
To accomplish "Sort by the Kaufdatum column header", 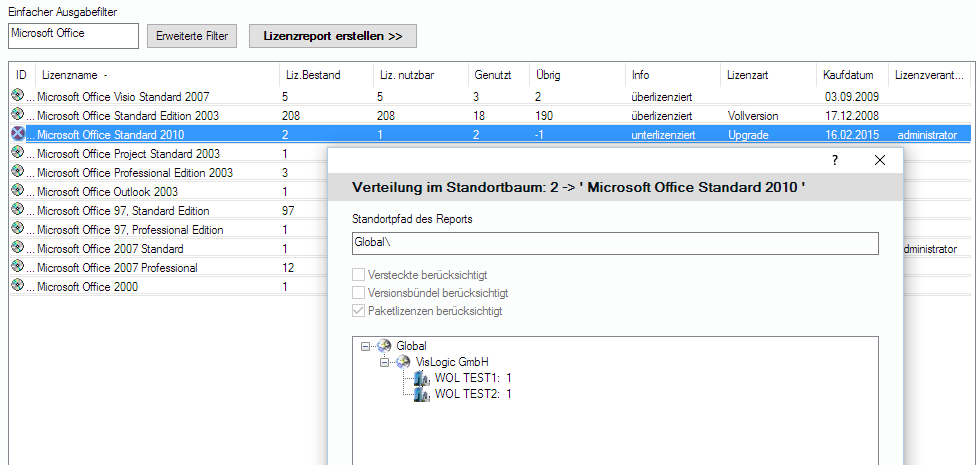I will 852,75.
